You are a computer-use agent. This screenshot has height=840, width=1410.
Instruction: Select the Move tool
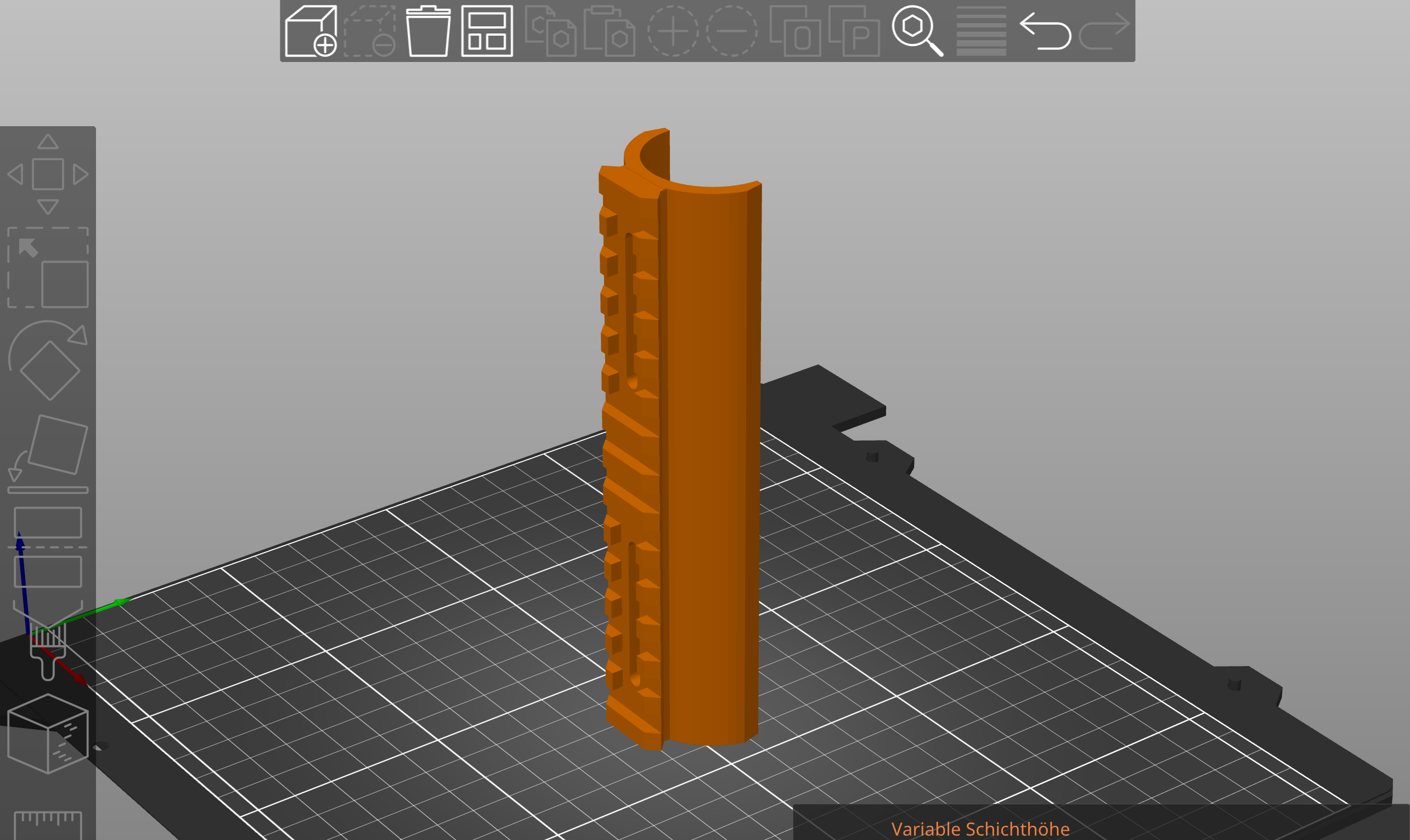48,173
